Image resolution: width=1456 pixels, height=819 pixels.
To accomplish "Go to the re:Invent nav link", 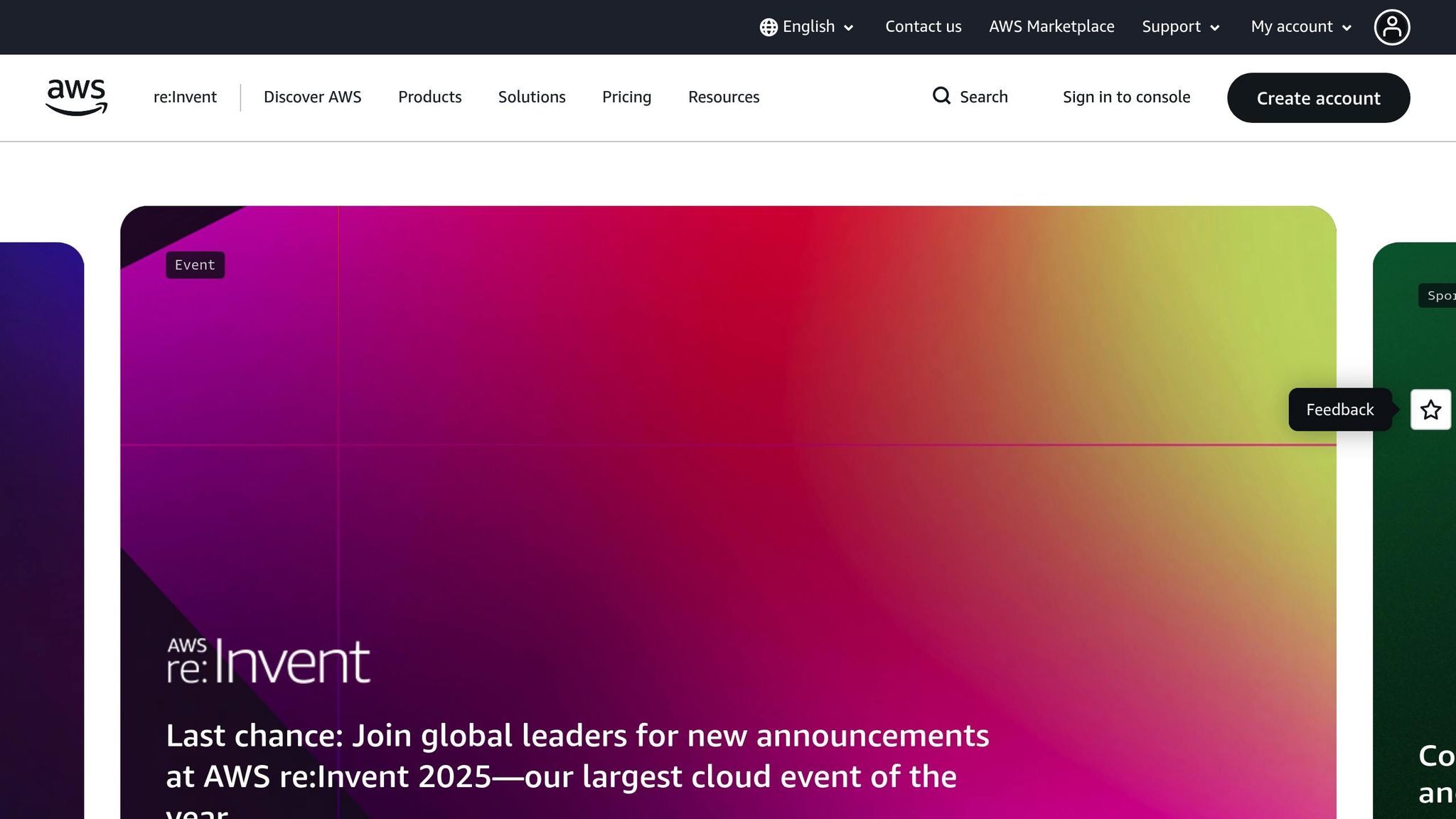I will (x=185, y=97).
